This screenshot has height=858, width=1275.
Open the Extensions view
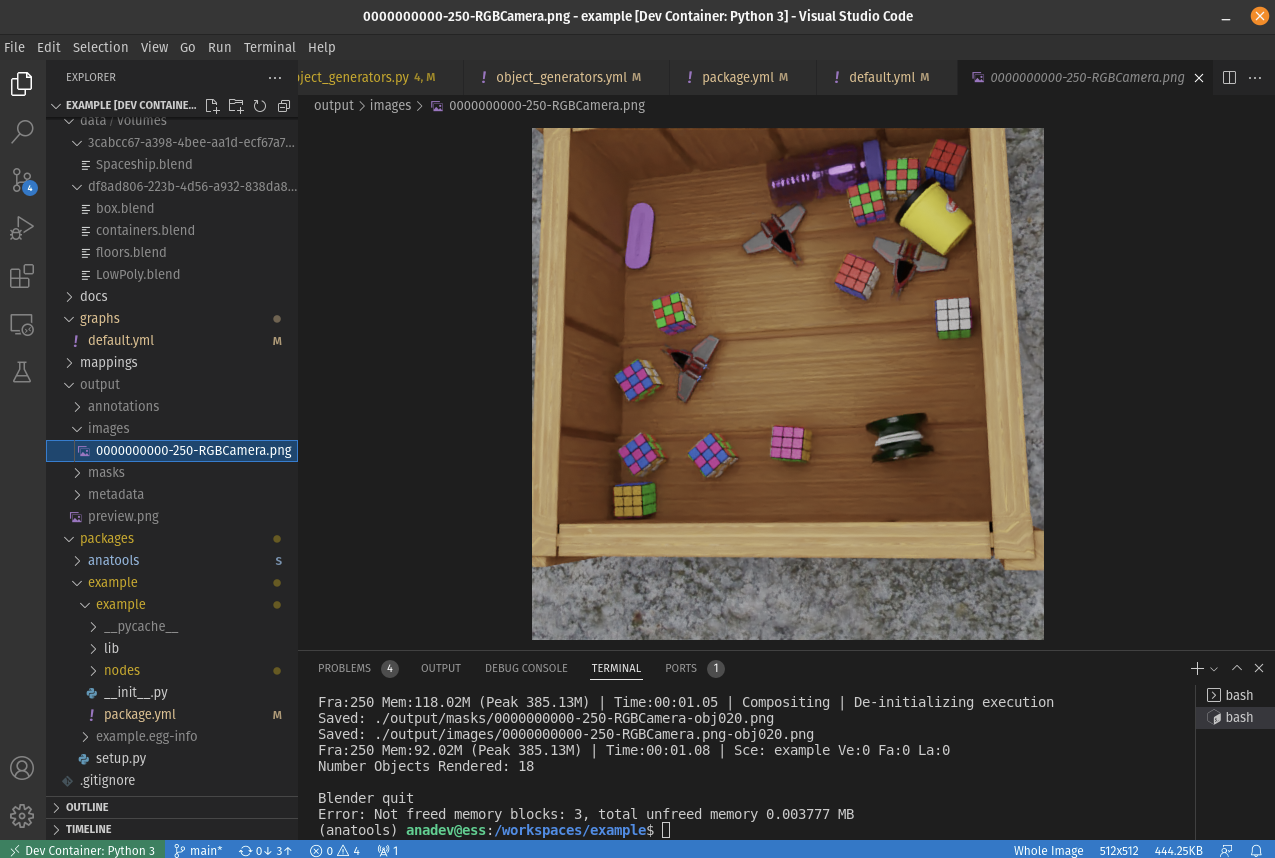22,277
